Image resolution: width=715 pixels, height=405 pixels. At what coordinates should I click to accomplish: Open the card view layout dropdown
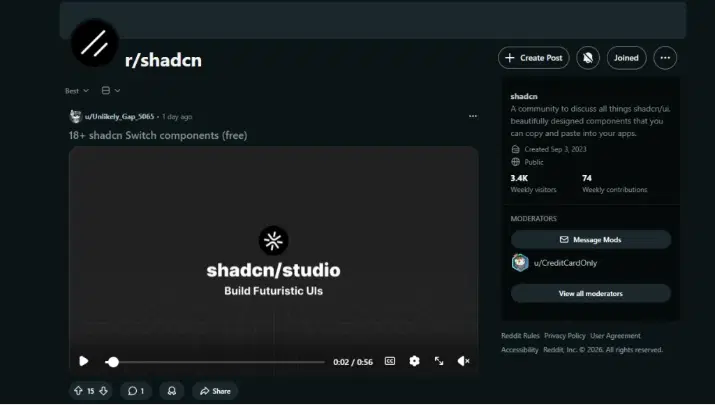click(x=111, y=90)
